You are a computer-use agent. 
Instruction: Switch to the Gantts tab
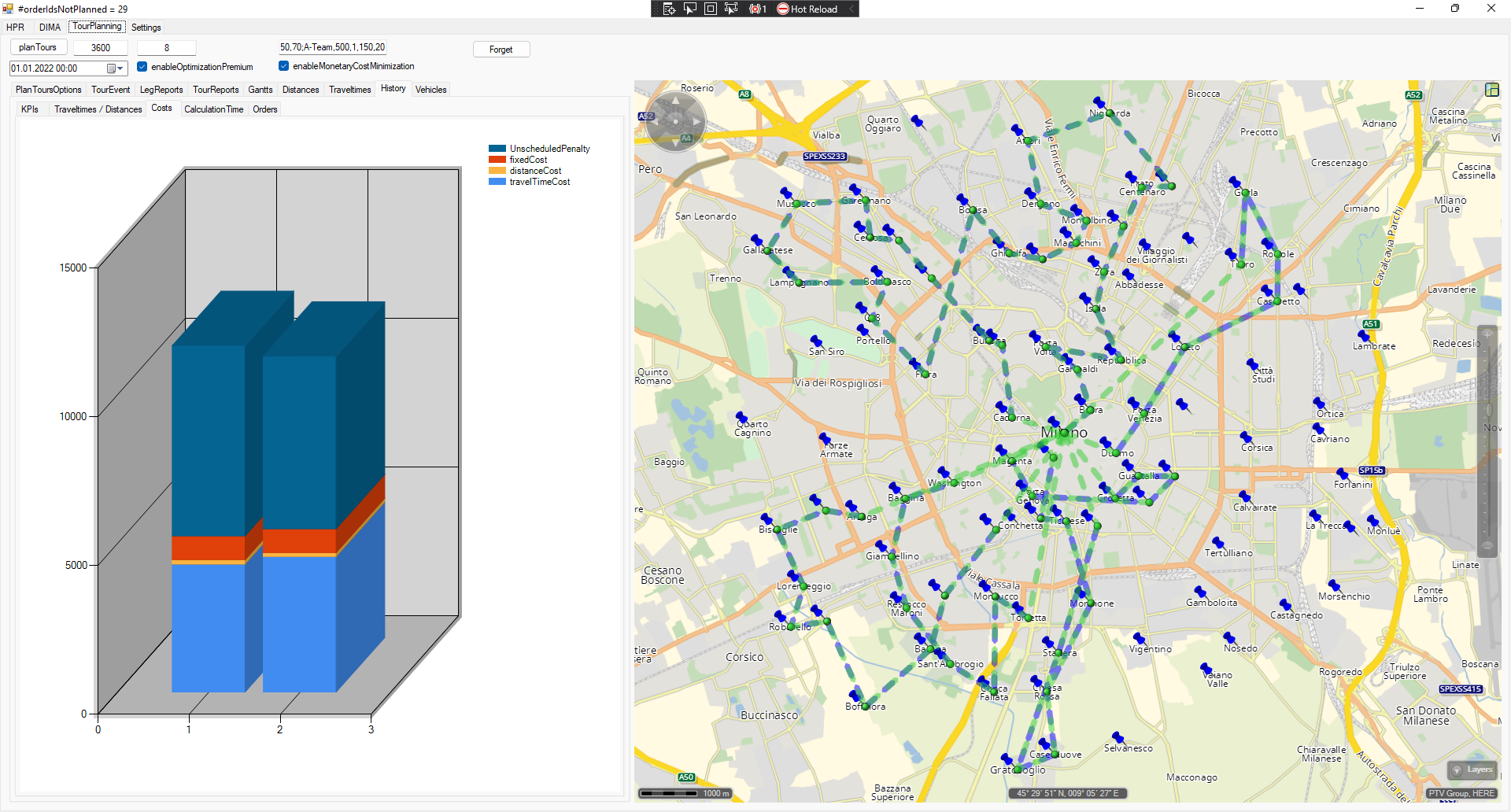260,90
